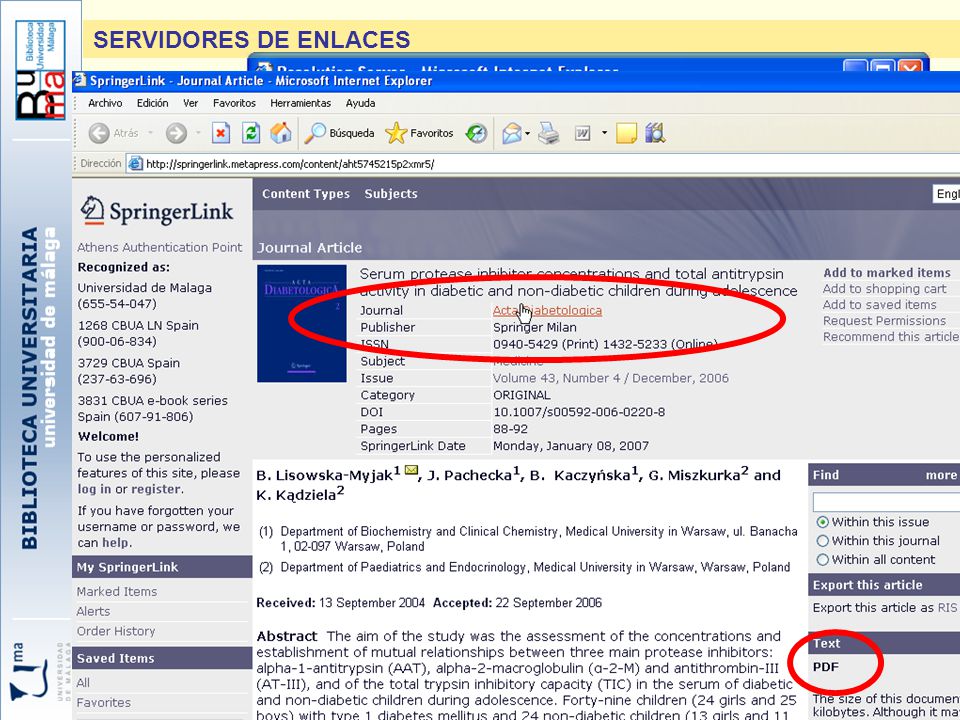Viewport: 960px width, 720px height.
Task: Open the PDF full text link
Action: click(x=825, y=667)
